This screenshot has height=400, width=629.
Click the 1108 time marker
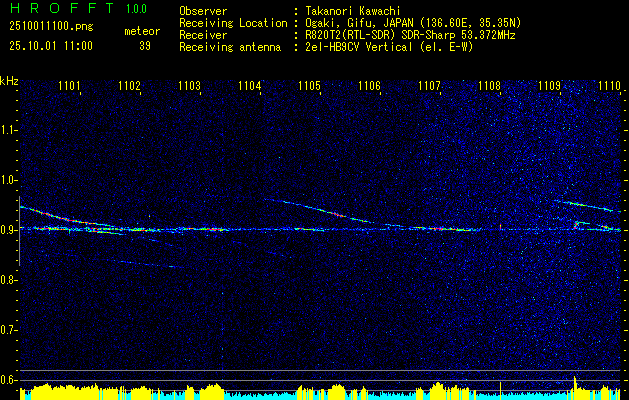pyautogui.click(x=489, y=85)
